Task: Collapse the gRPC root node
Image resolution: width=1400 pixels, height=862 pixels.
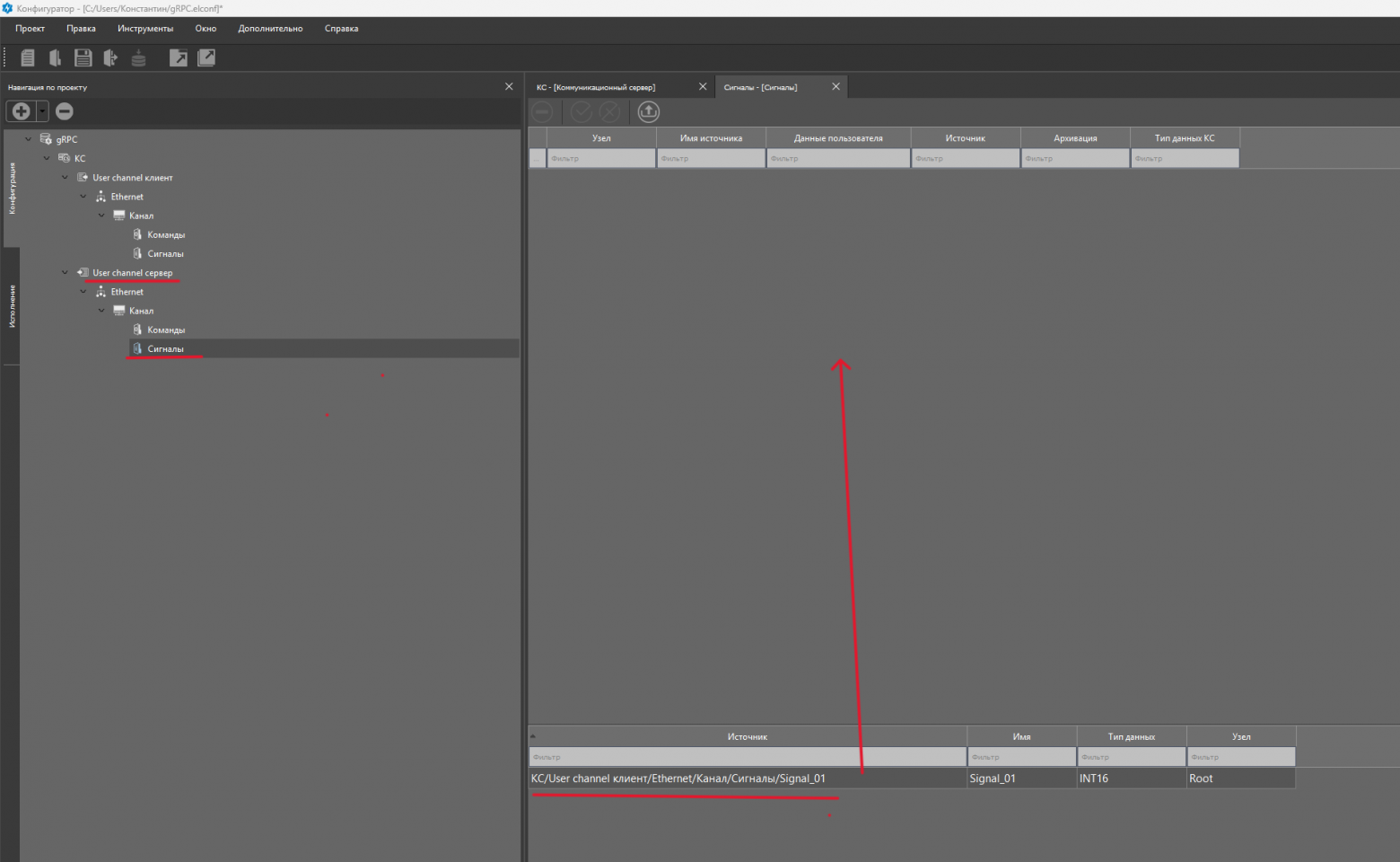Action: (29, 139)
